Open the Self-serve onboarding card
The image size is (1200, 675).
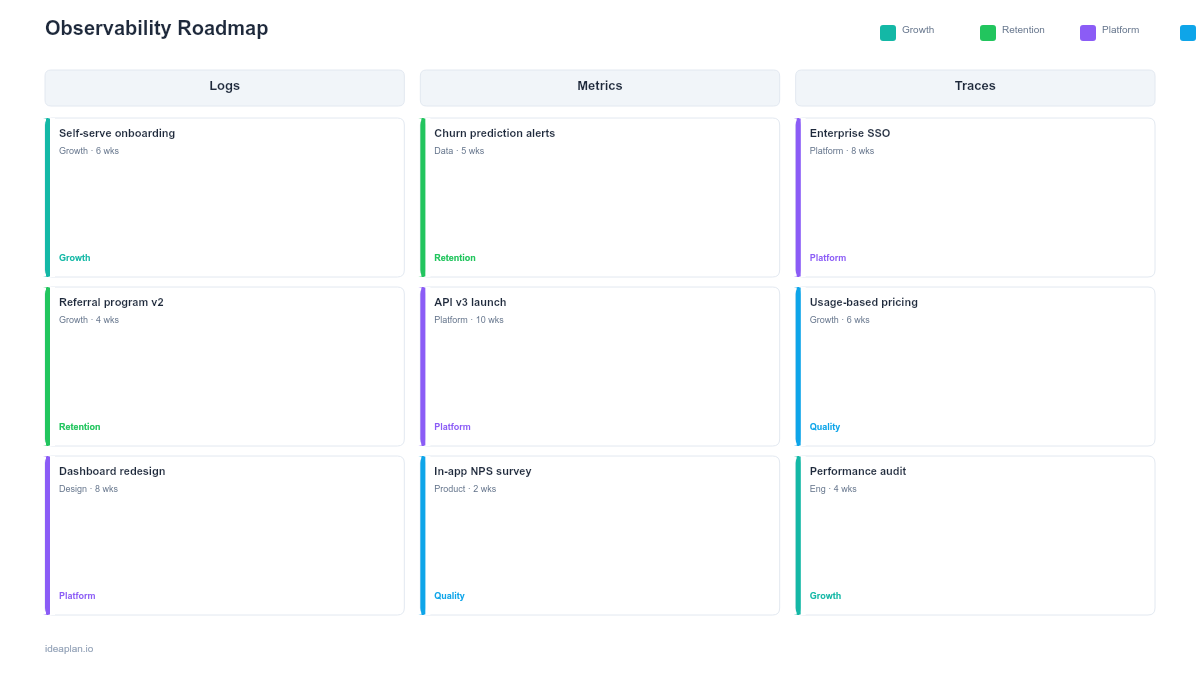(225, 195)
